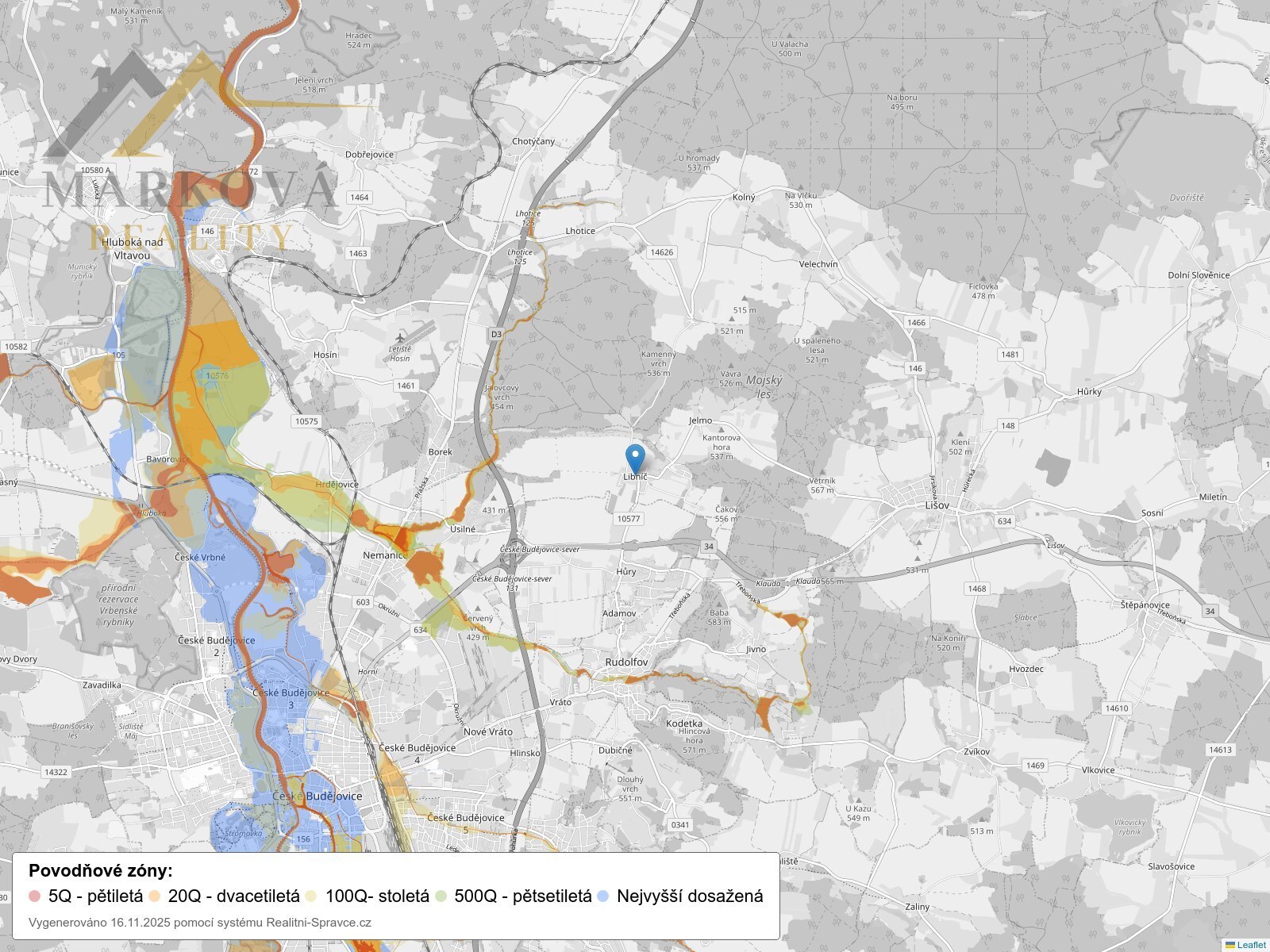The image size is (1270, 952).
Task: Click the D3 motorway shield
Action: coord(496,334)
